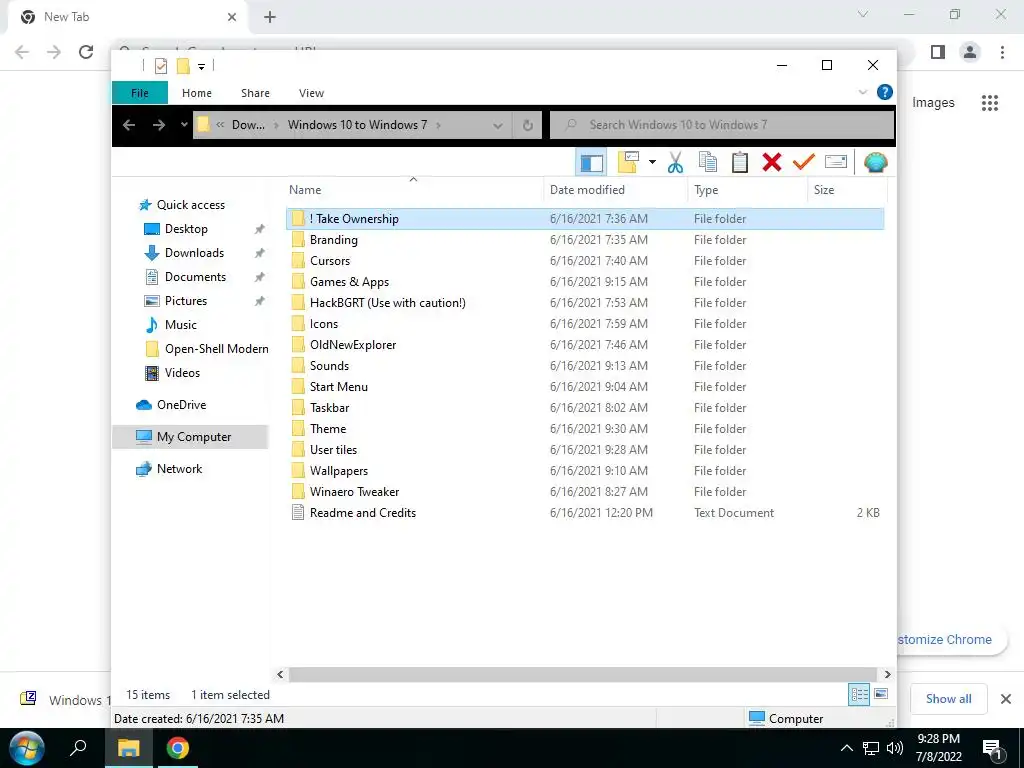1024x768 pixels.
Task: Open the Share ribbon tab
Action: (255, 93)
